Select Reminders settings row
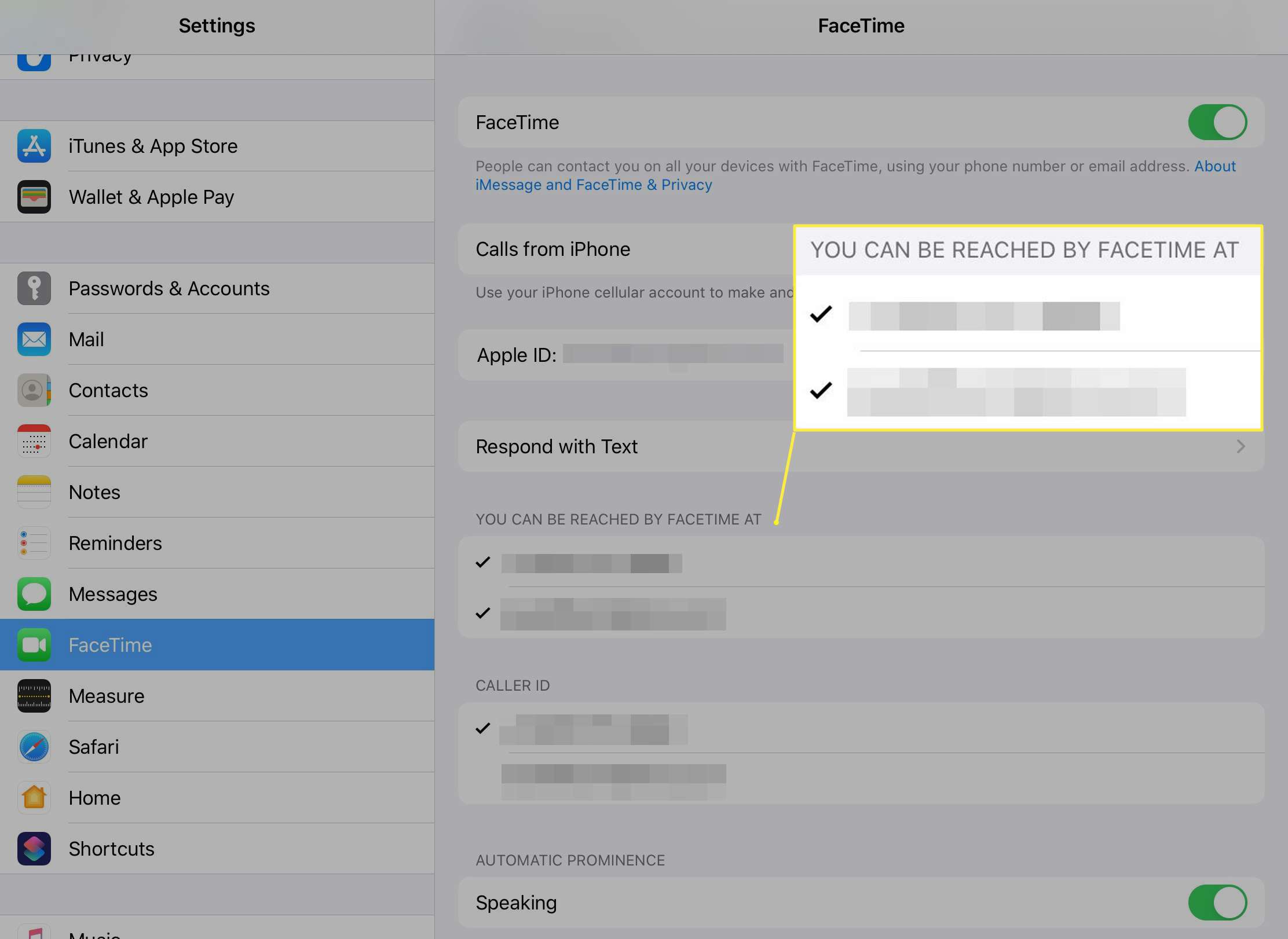The width and height of the screenshot is (1288, 939). 217,543
